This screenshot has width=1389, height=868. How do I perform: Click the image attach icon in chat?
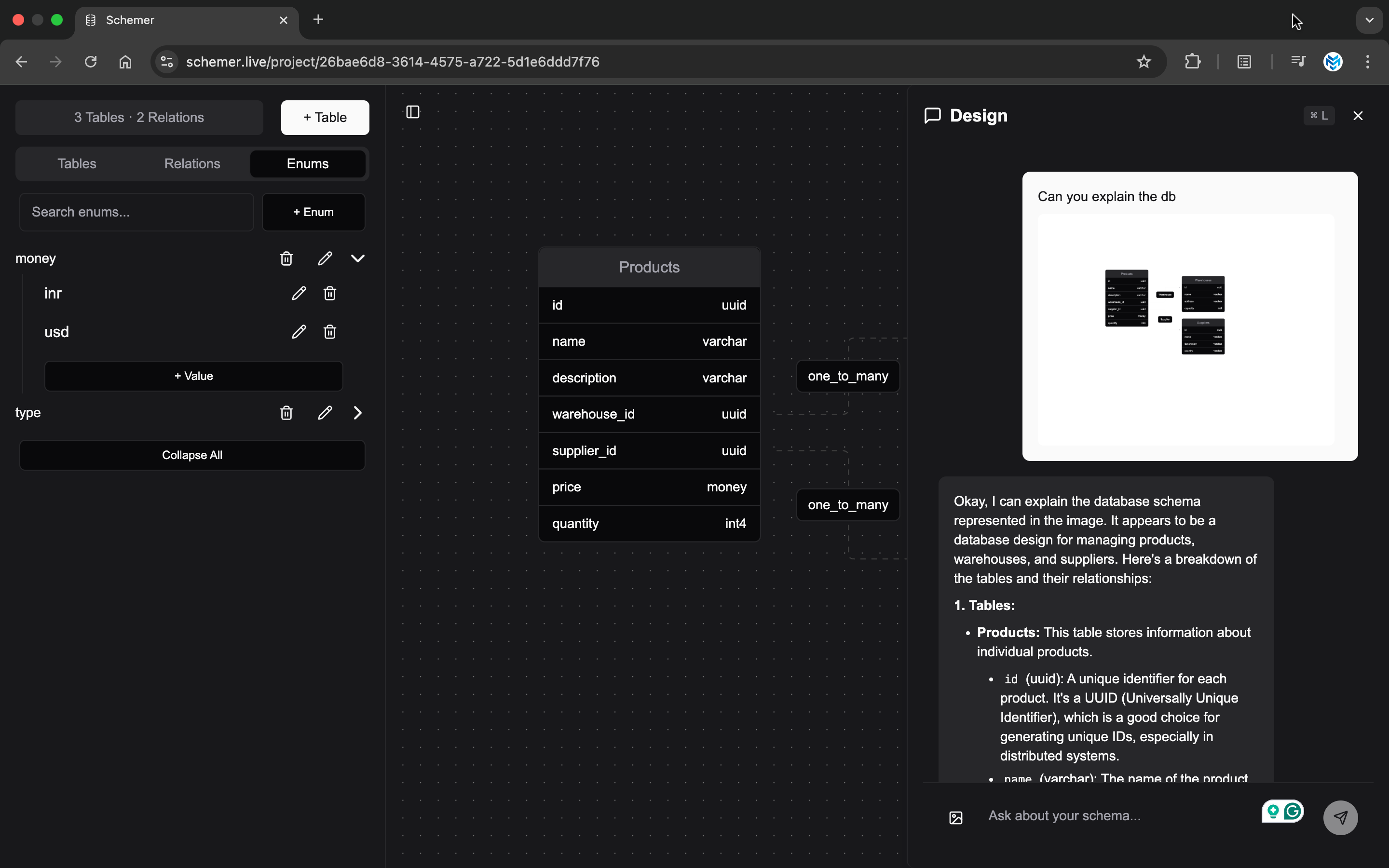(955, 817)
